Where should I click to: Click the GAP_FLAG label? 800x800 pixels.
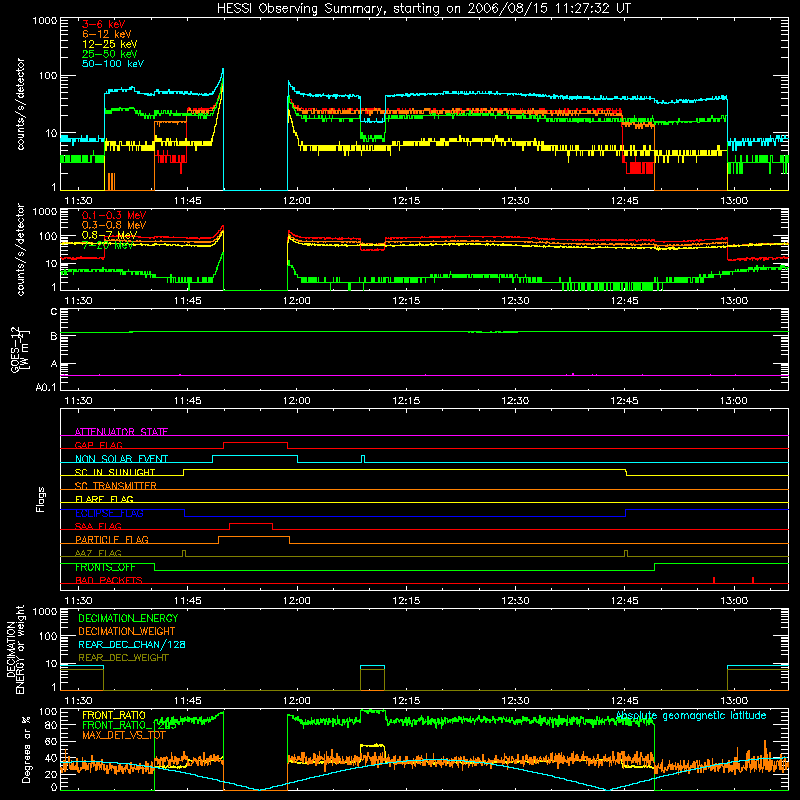pos(98,445)
